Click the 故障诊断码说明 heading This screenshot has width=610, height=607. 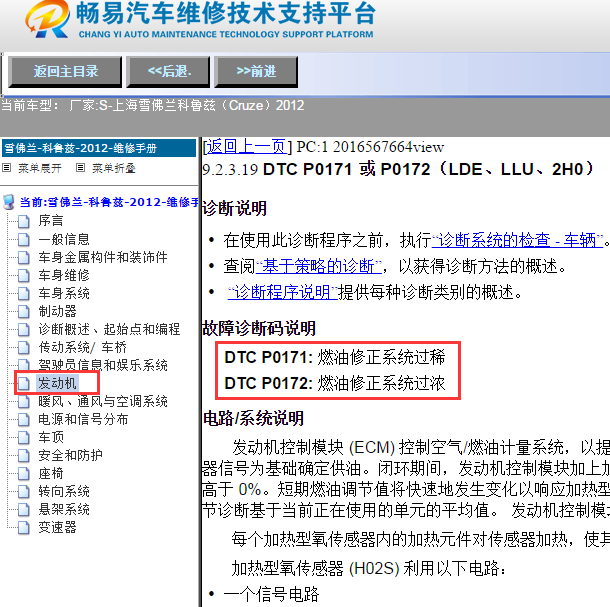point(259,328)
